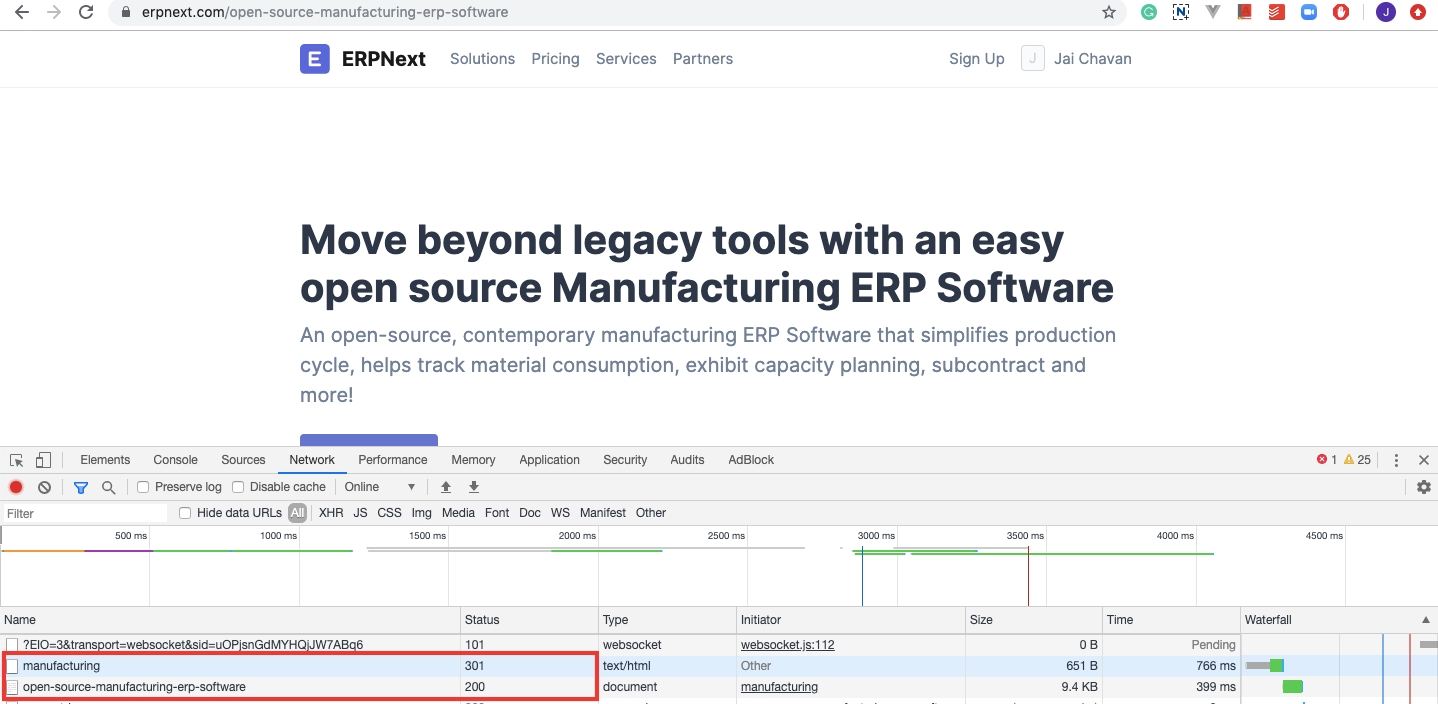Click the Import HAR file upload arrow
The image size is (1438, 704).
tap(446, 487)
